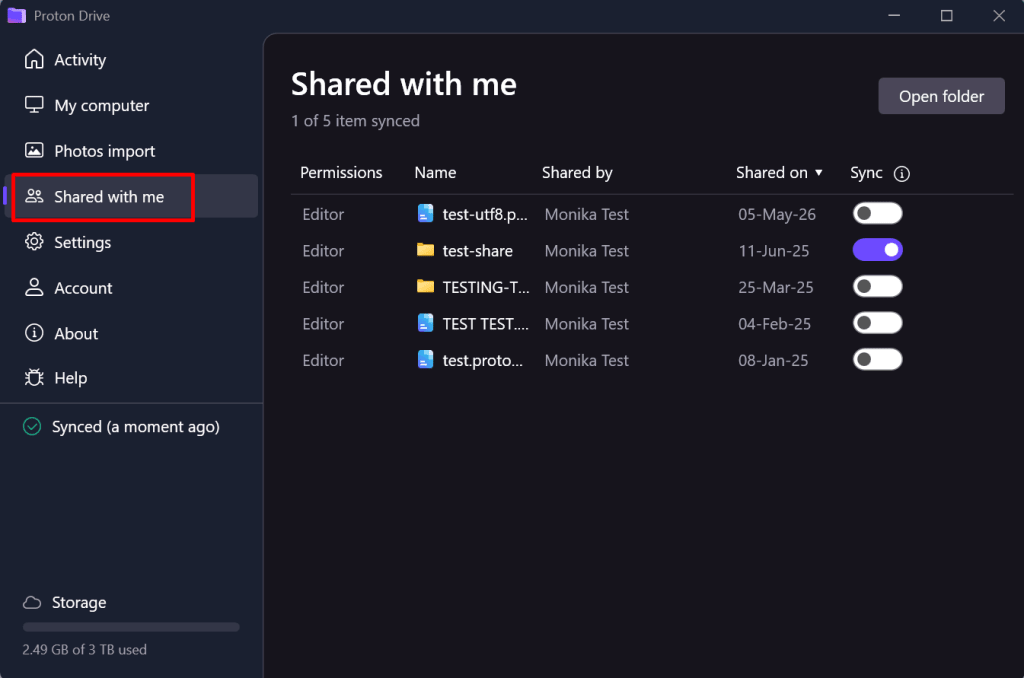Open Settings from the sidebar
1024x678 pixels.
click(132, 242)
